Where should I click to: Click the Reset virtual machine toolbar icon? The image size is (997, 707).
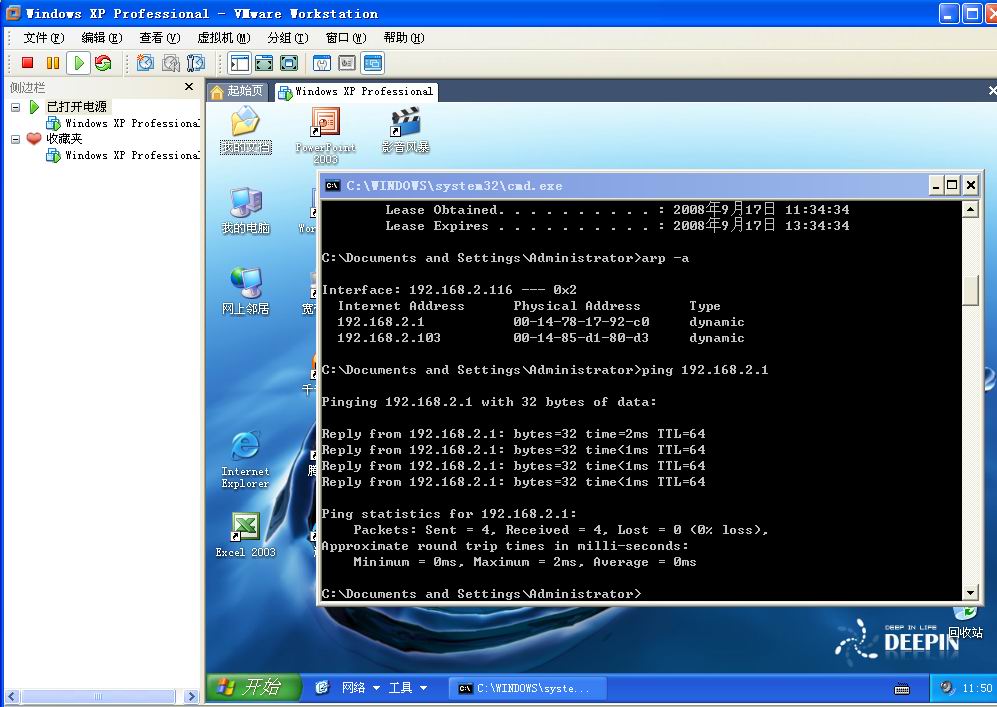point(102,62)
